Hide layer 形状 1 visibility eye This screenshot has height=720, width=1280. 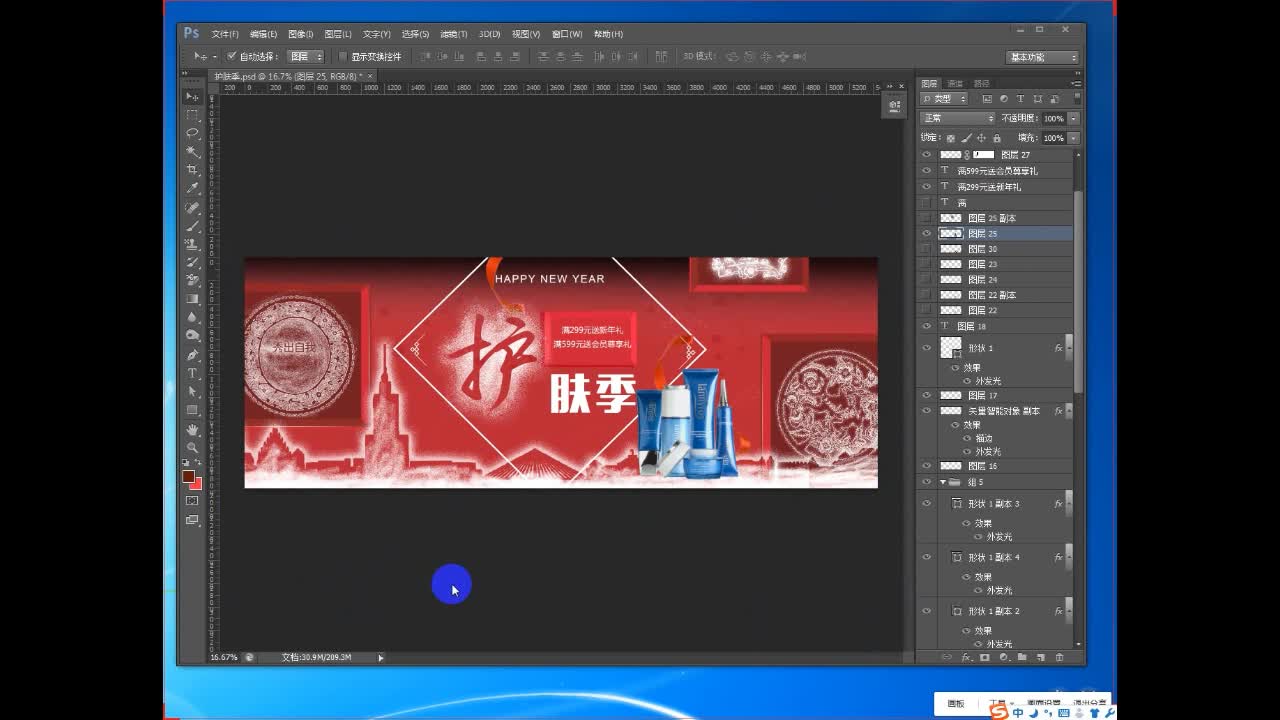pos(926,348)
